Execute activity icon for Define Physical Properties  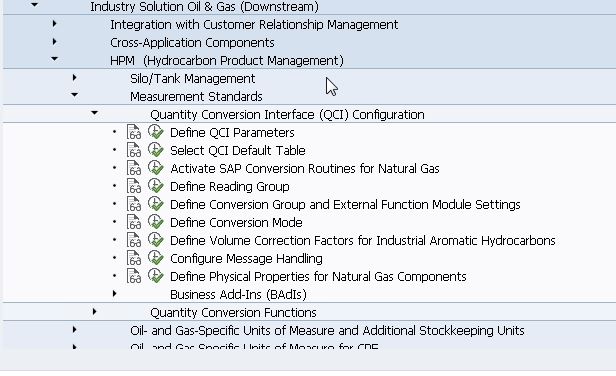pyautogui.click(x=156, y=276)
